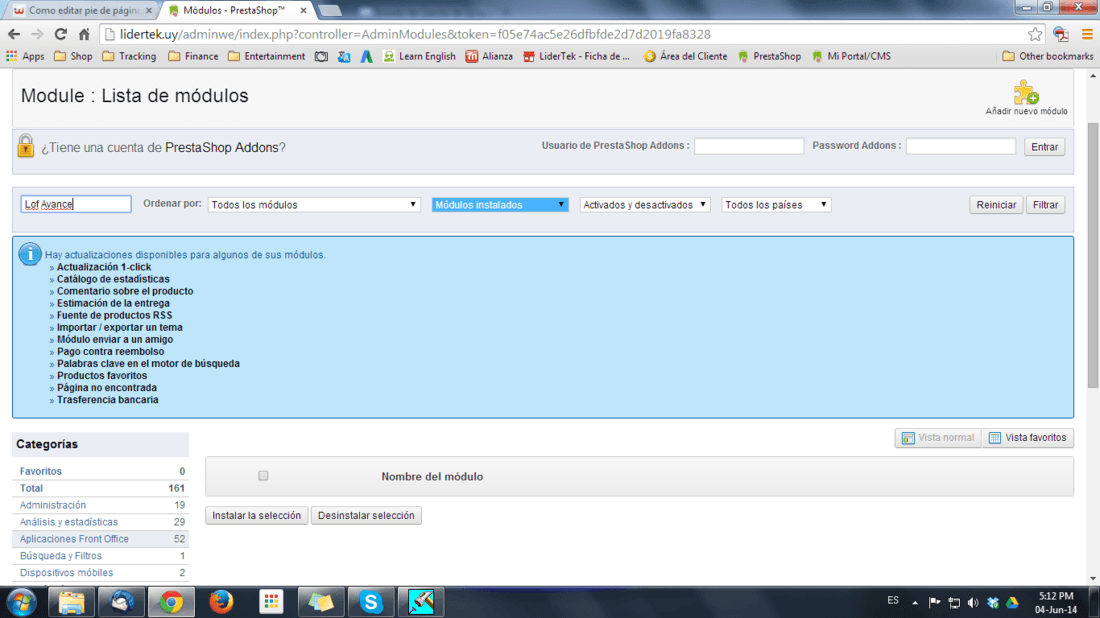Open the browser home page icon
1100x618 pixels.
click(x=84, y=34)
